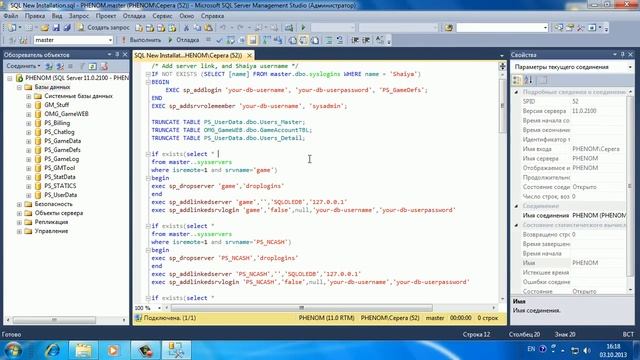Click the Alphabetical sort icon in Properties panel
640x360 pixels.
(x=528, y=80)
